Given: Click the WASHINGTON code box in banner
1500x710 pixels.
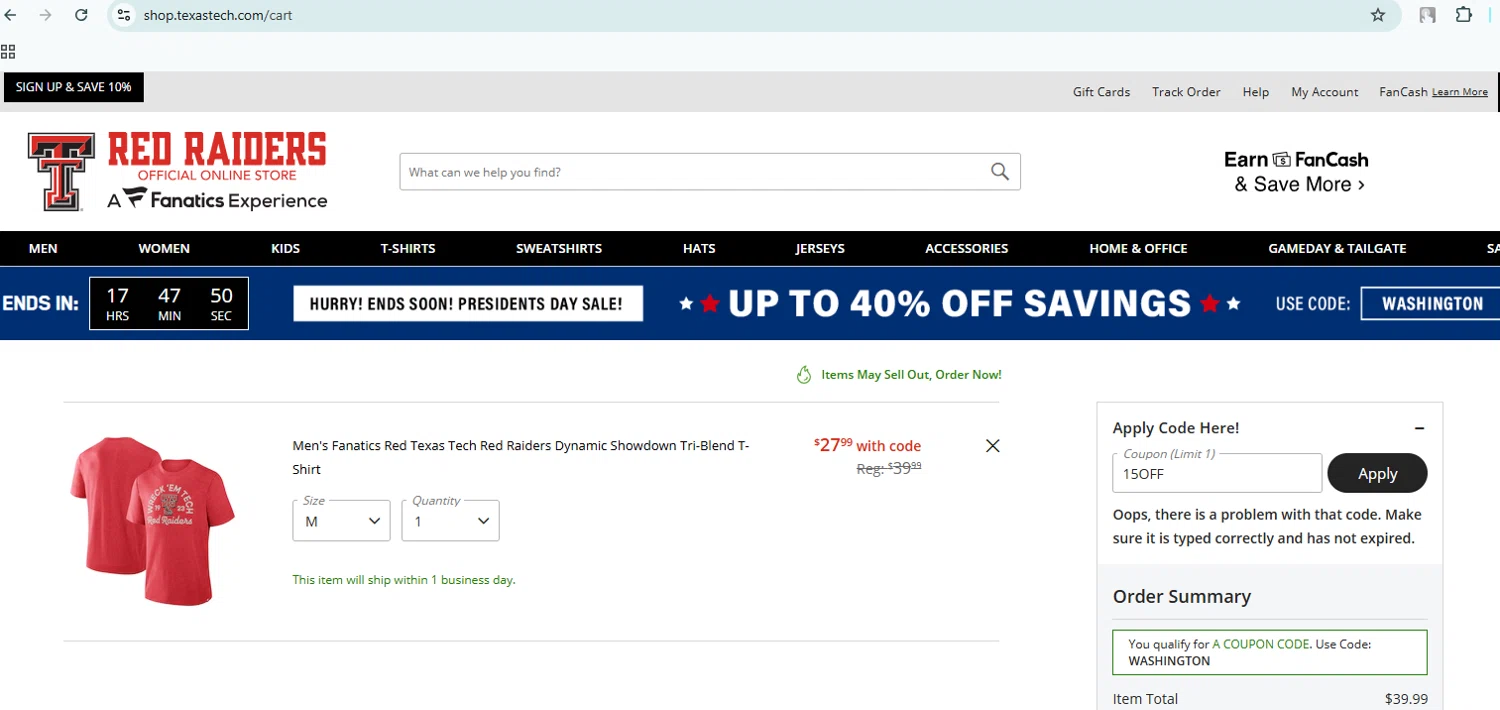Looking at the screenshot, I should [1431, 304].
